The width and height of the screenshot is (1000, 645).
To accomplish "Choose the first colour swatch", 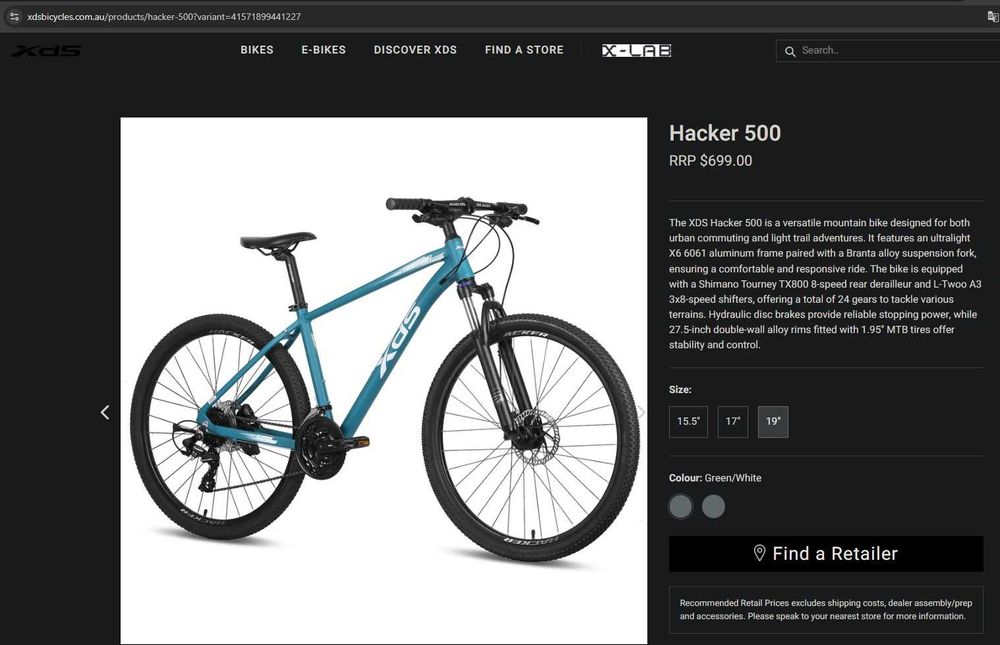I will click(x=680, y=507).
